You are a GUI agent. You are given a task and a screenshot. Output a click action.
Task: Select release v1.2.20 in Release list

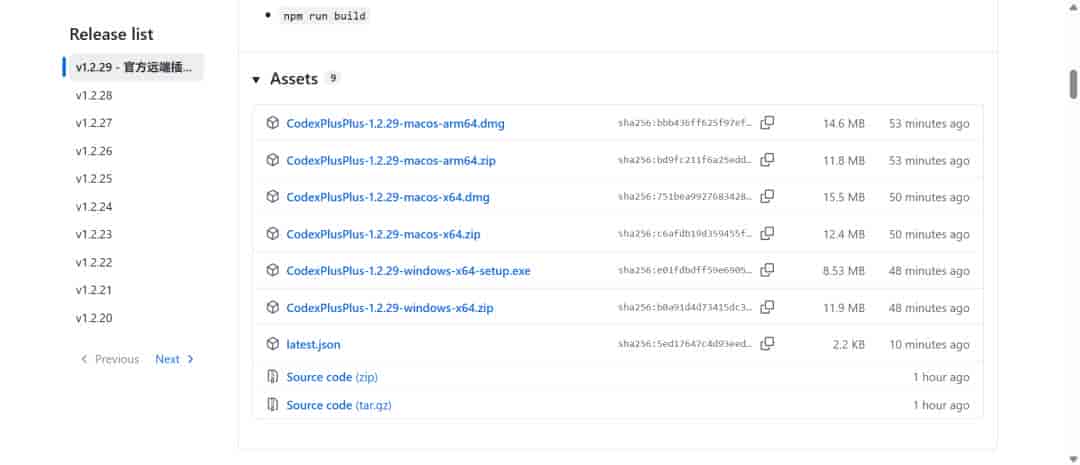pos(94,318)
